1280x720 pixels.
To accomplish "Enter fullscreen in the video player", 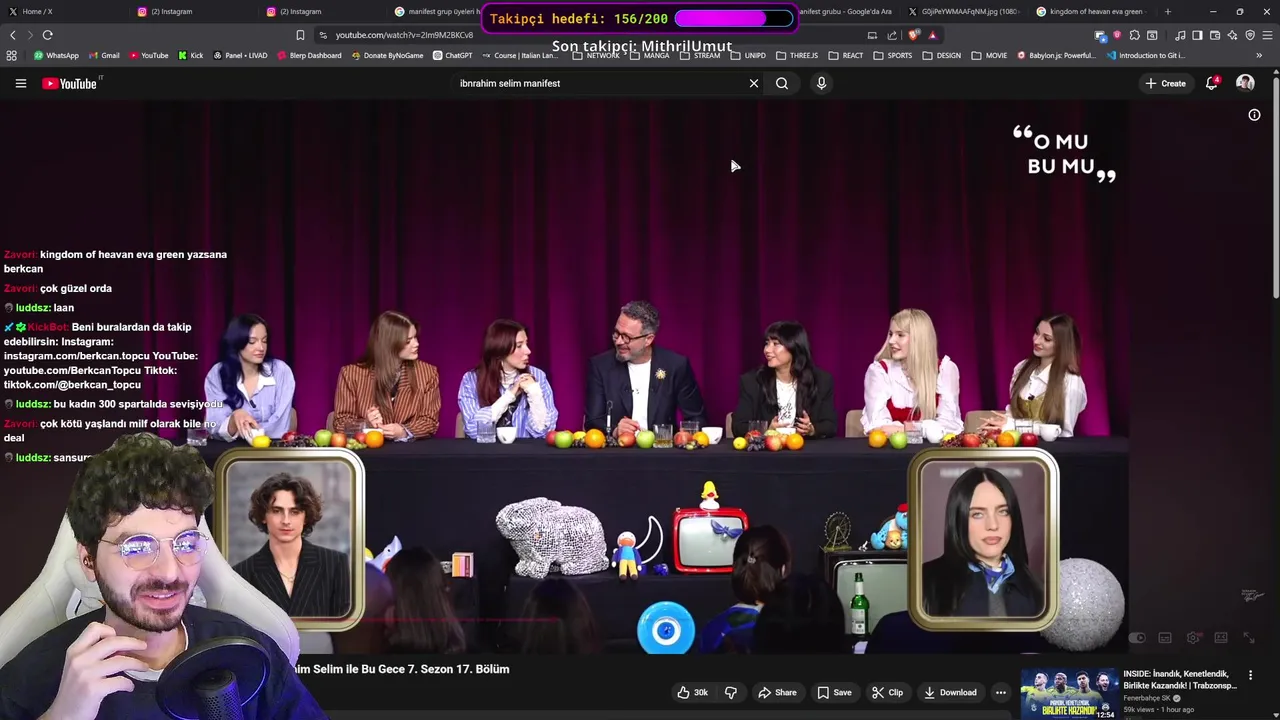I will click(1249, 637).
